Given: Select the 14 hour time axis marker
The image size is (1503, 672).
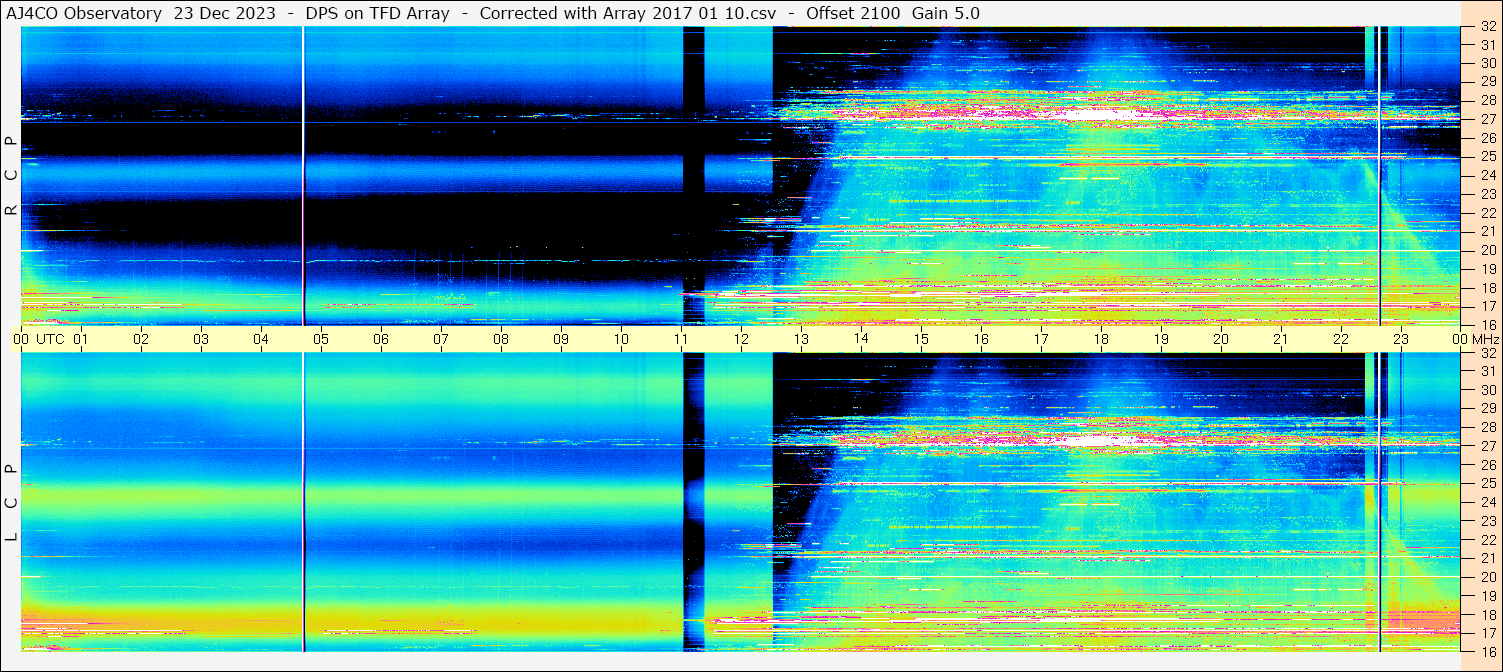Looking at the screenshot, I should (861, 339).
